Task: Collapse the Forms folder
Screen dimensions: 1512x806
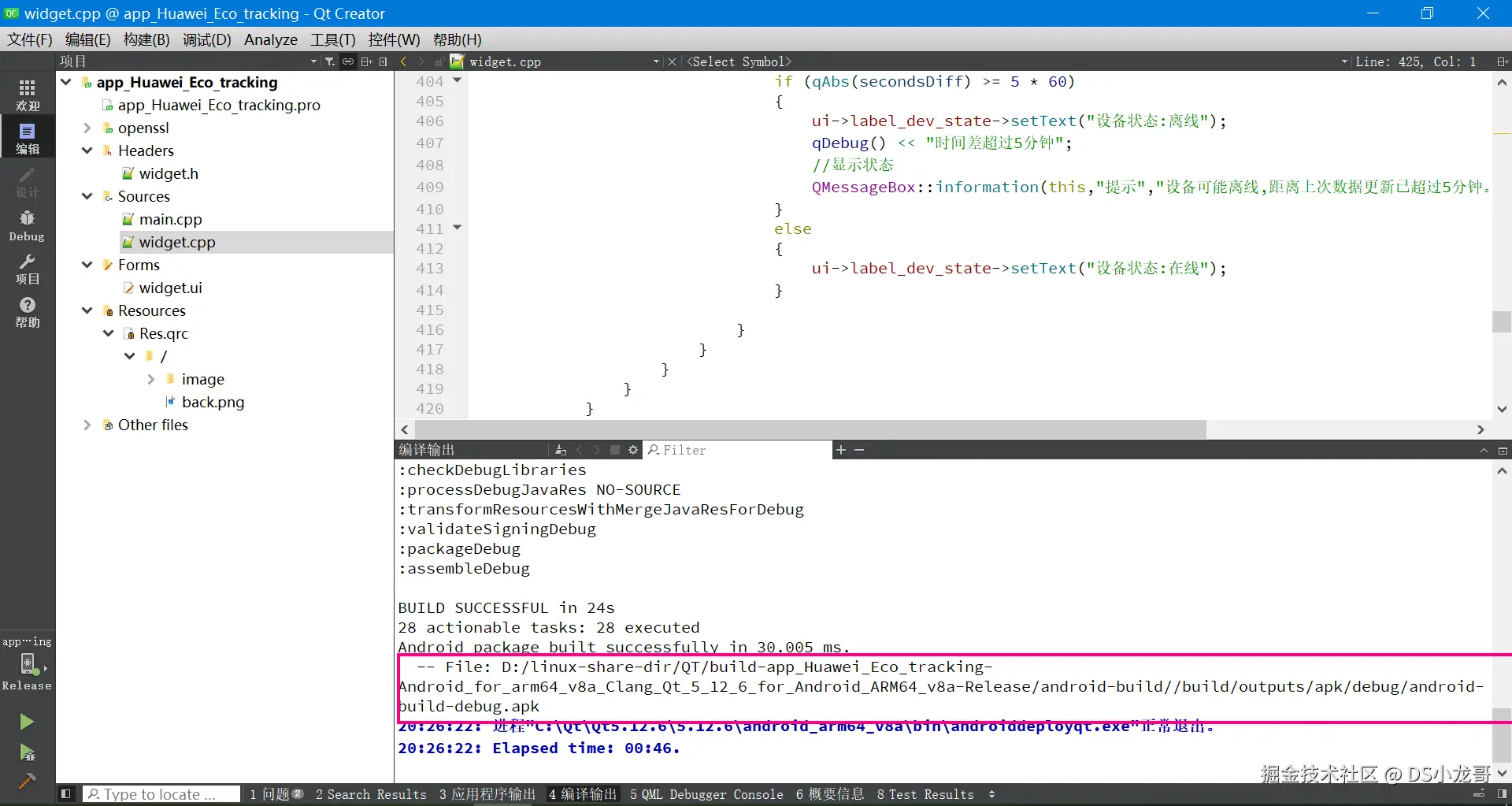Action: tap(87, 265)
